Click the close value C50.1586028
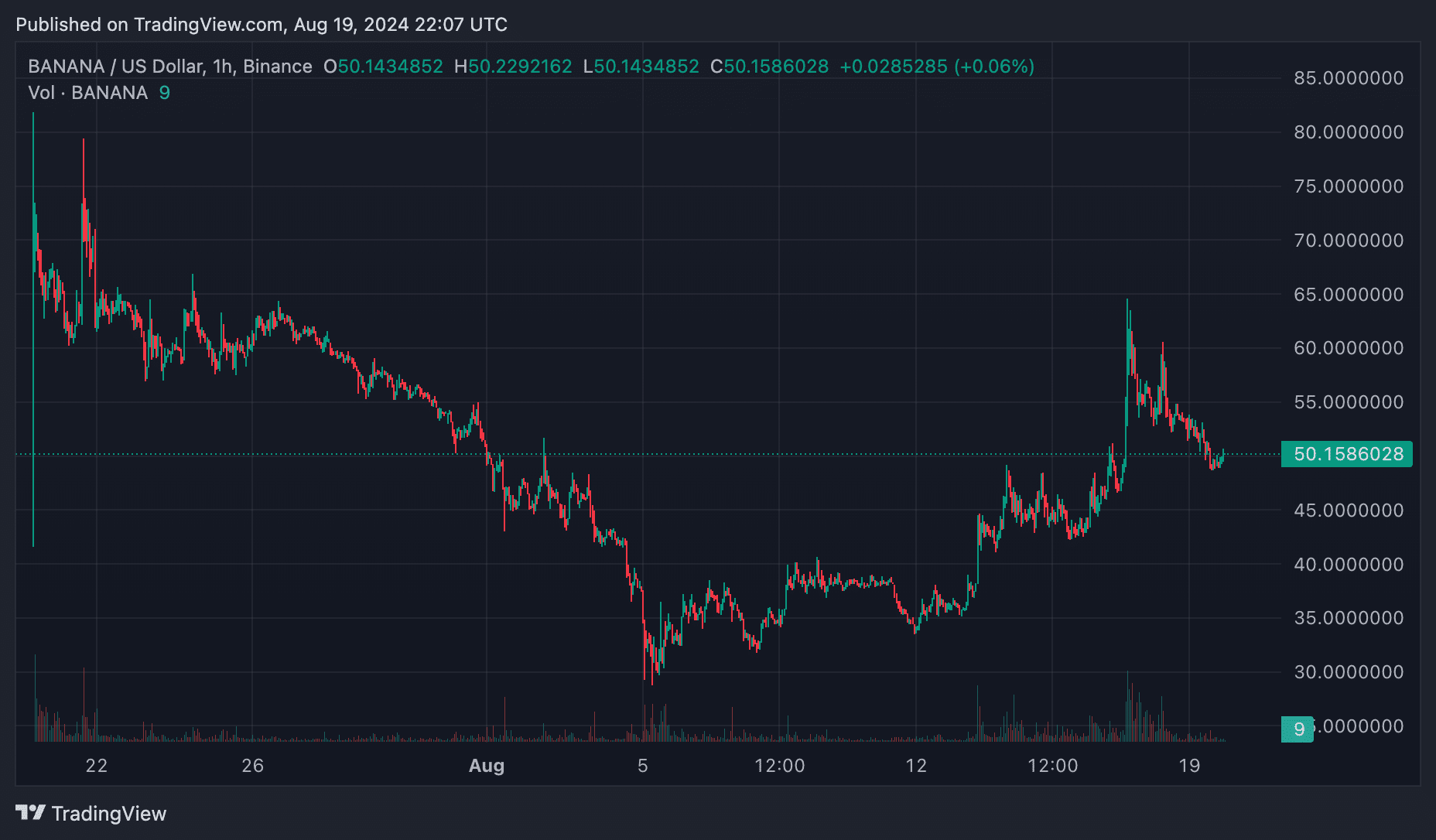Viewport: 1436px width, 840px height. coord(770,67)
